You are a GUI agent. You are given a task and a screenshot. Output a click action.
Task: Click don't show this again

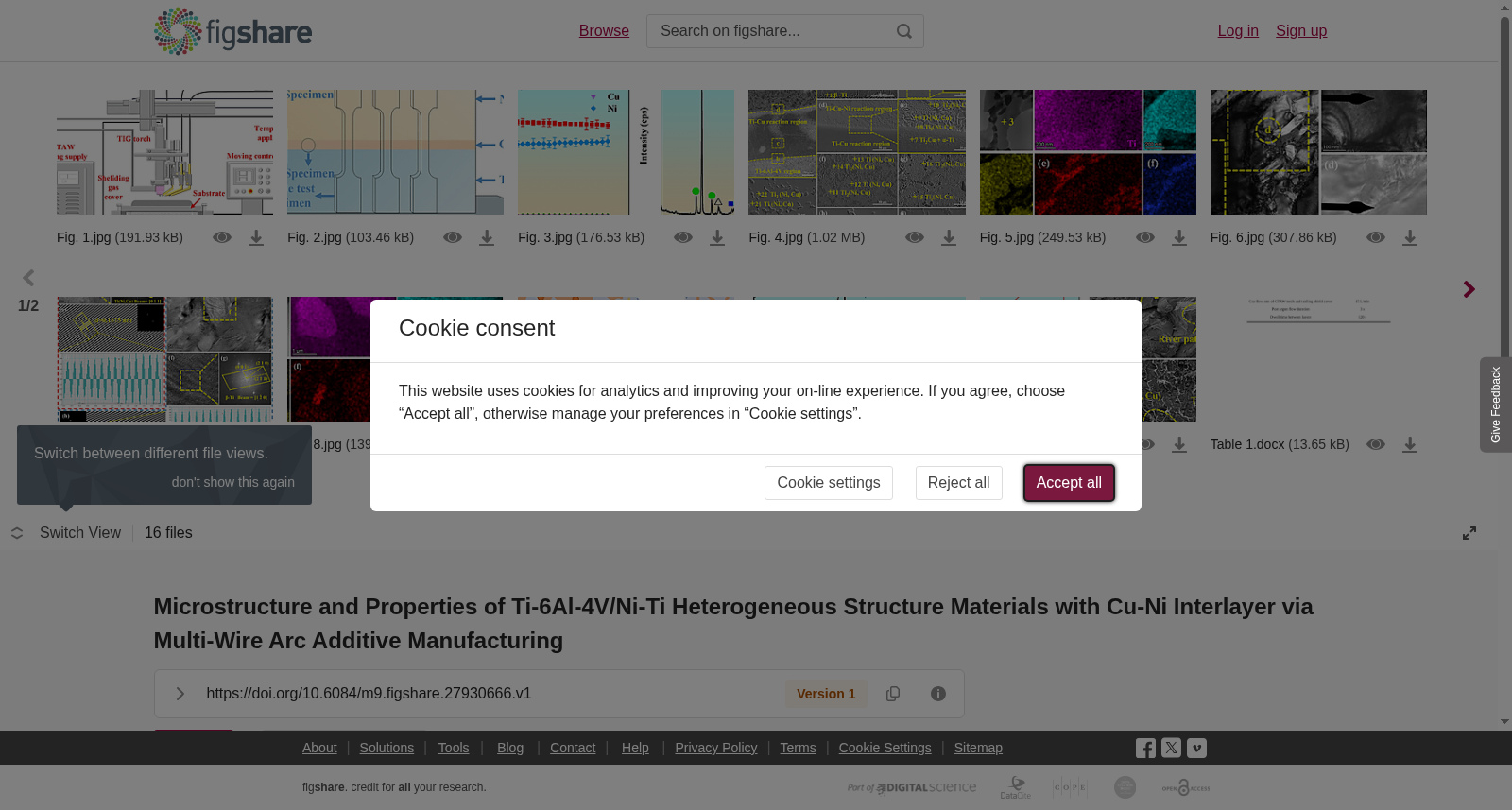click(232, 482)
